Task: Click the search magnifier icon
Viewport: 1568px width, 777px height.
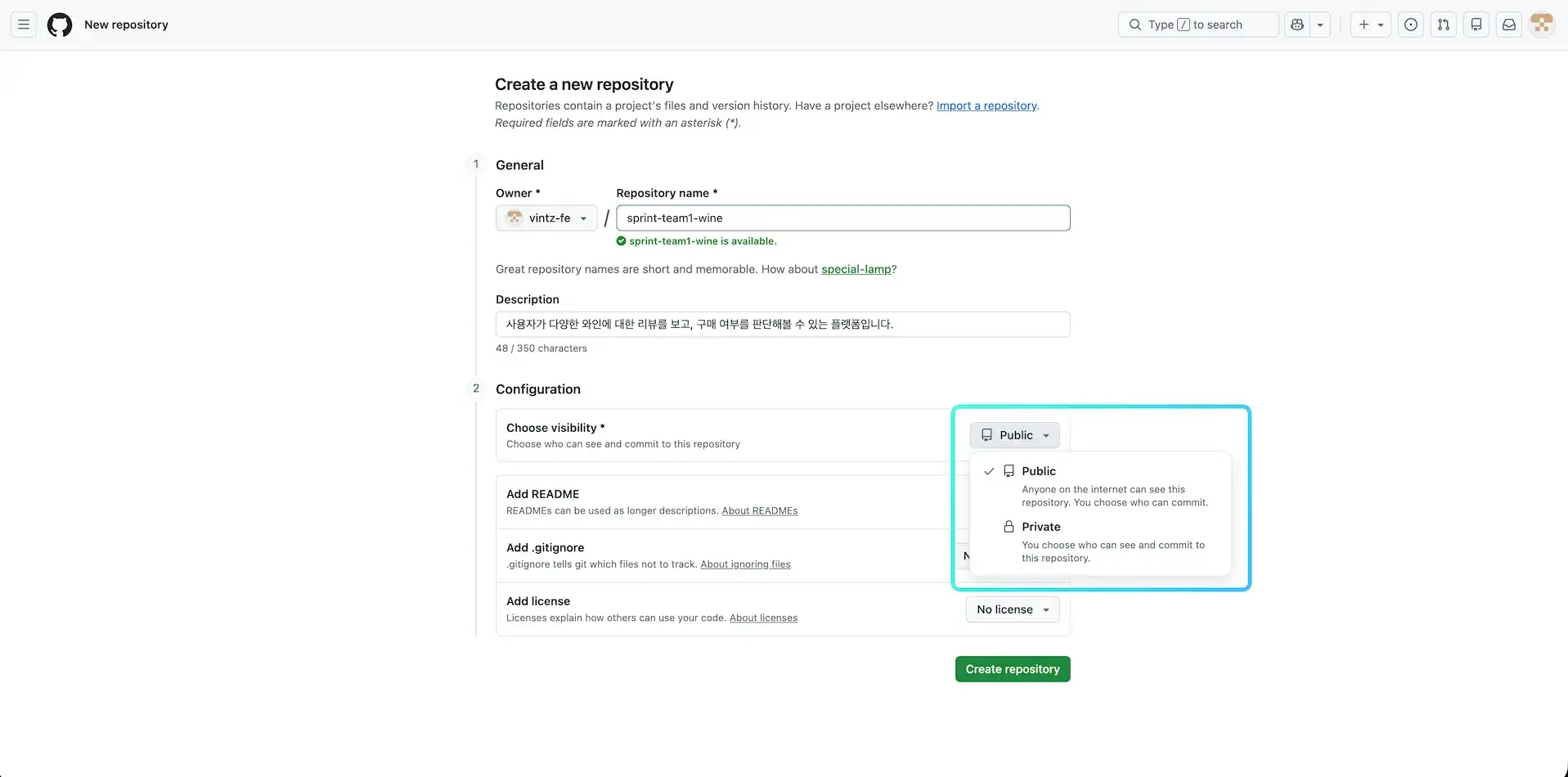Action: click(x=1135, y=25)
